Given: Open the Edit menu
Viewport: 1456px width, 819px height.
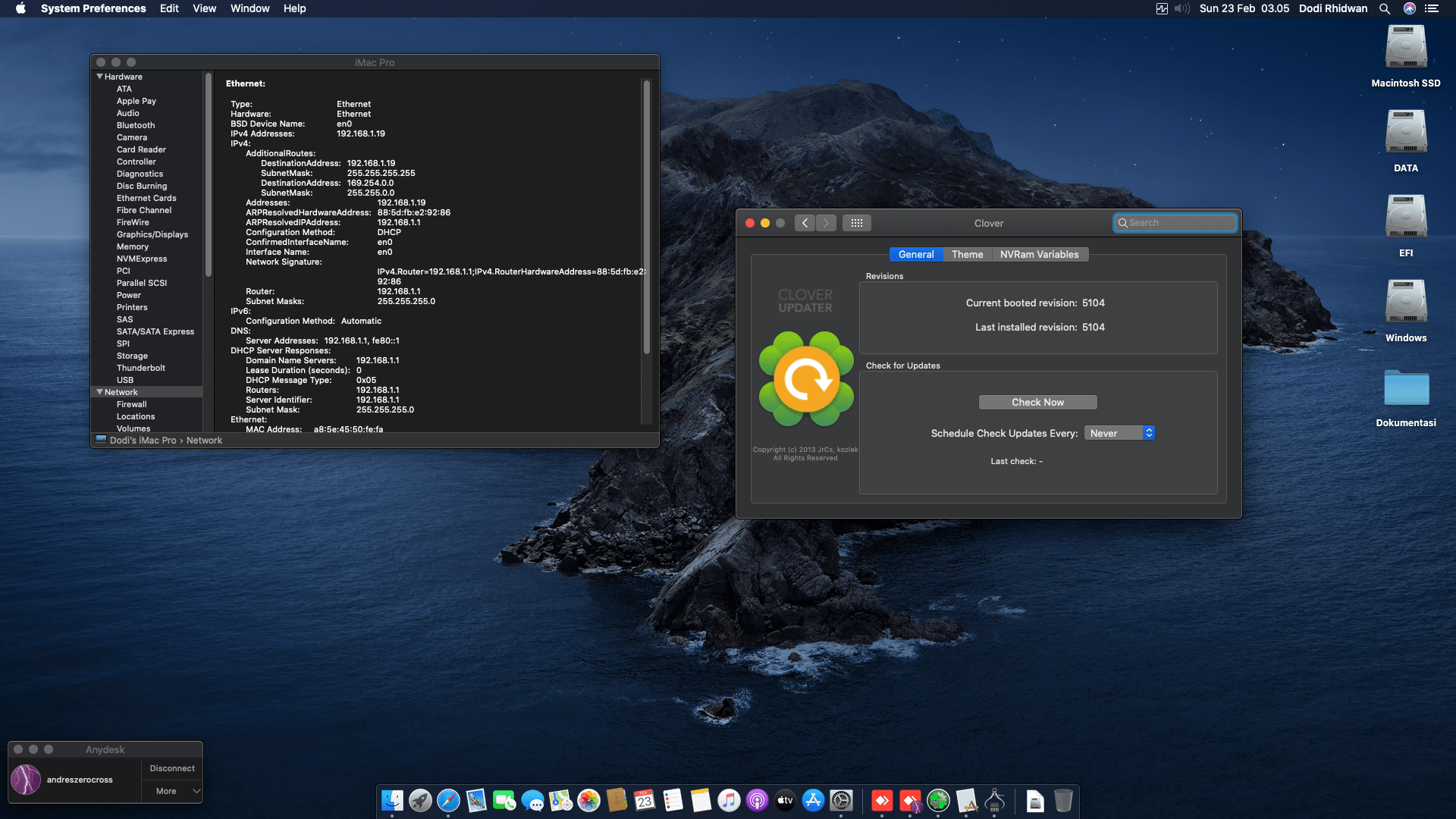Looking at the screenshot, I should tap(169, 8).
